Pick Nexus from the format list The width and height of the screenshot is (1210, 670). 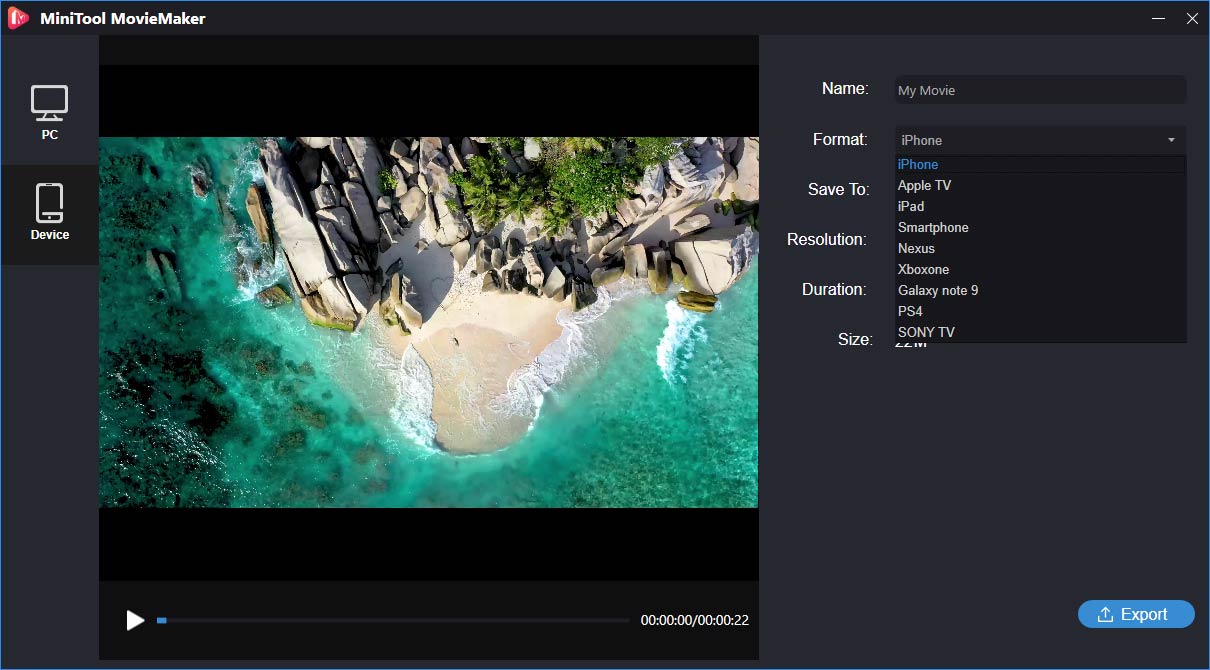[x=1040, y=248]
